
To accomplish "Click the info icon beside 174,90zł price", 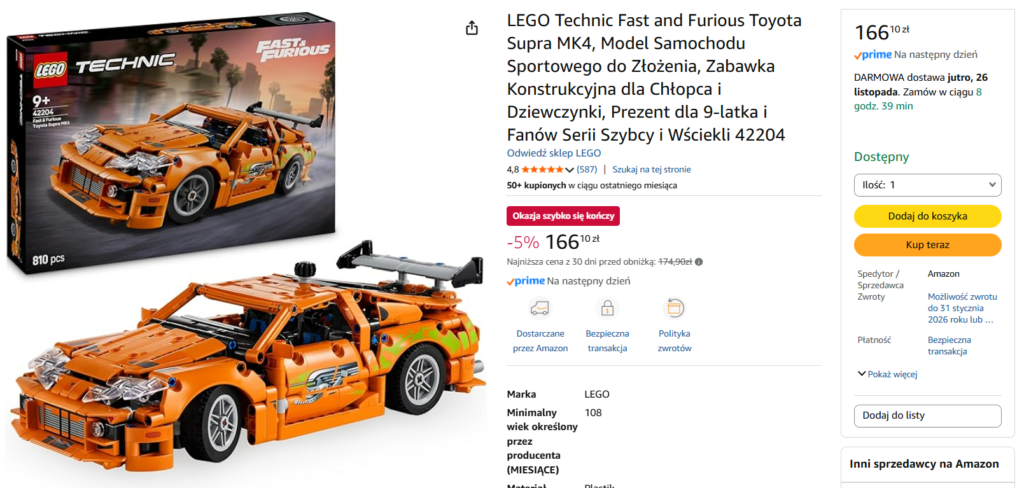I will pos(699,262).
